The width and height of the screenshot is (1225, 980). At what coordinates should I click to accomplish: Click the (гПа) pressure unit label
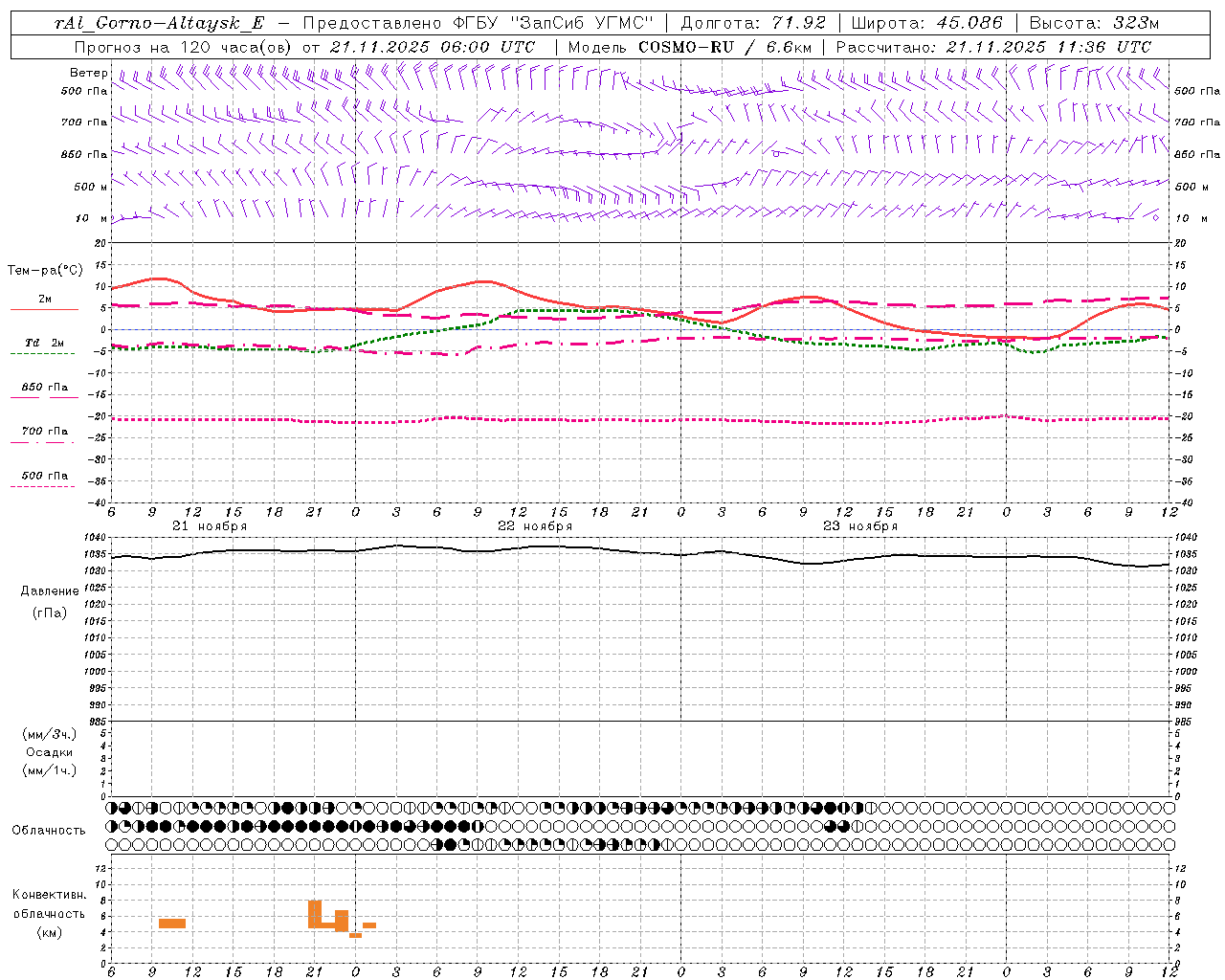[49, 613]
